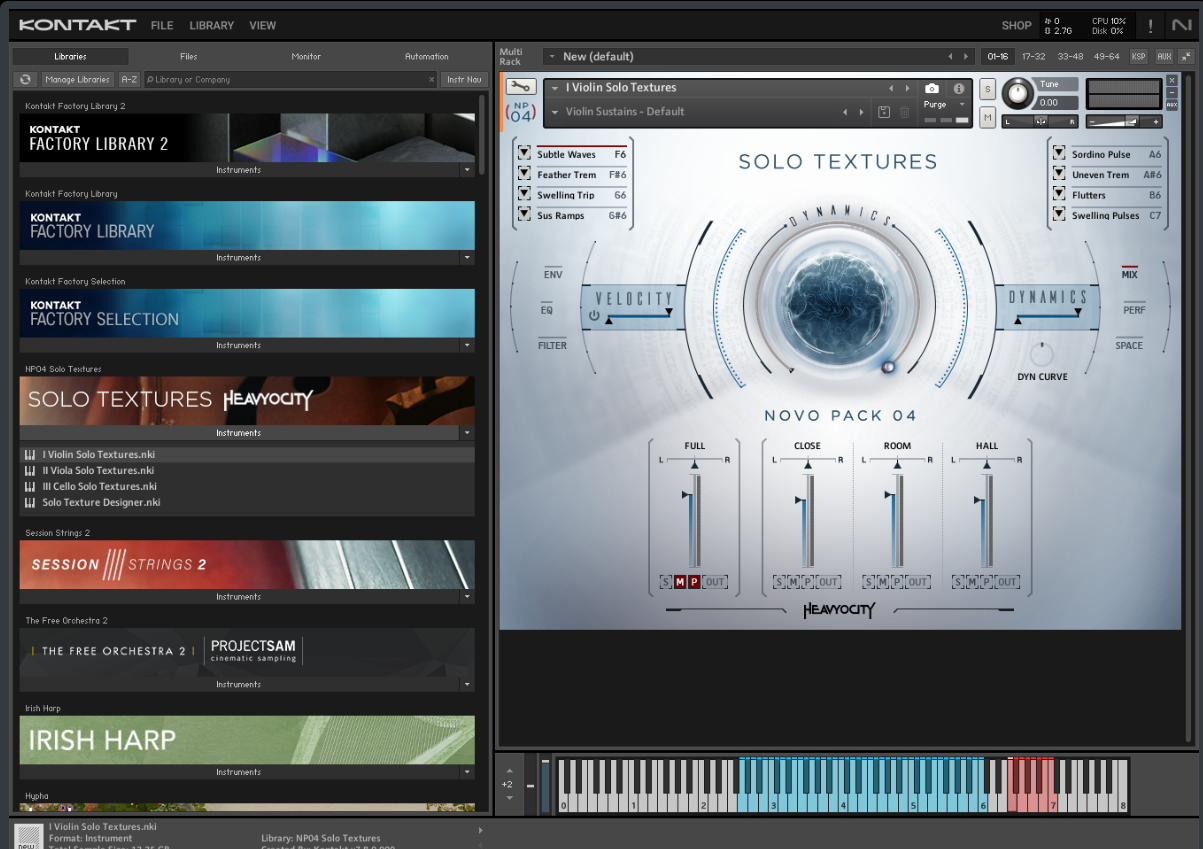Click the Manage Libraries button
This screenshot has width=1203, height=849.
coord(77,79)
